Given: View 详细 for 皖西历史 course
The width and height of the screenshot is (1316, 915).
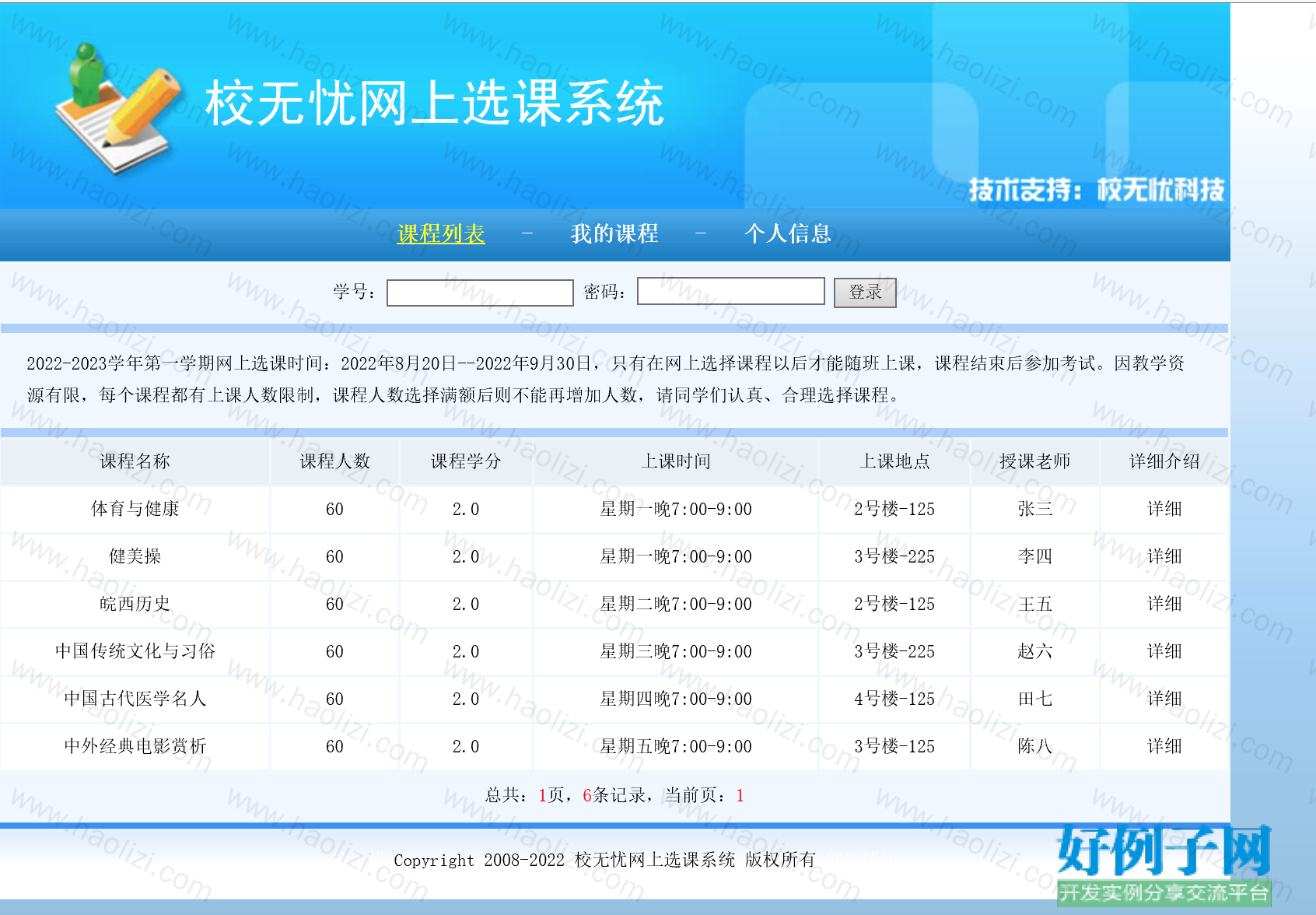Looking at the screenshot, I should 1164,604.
